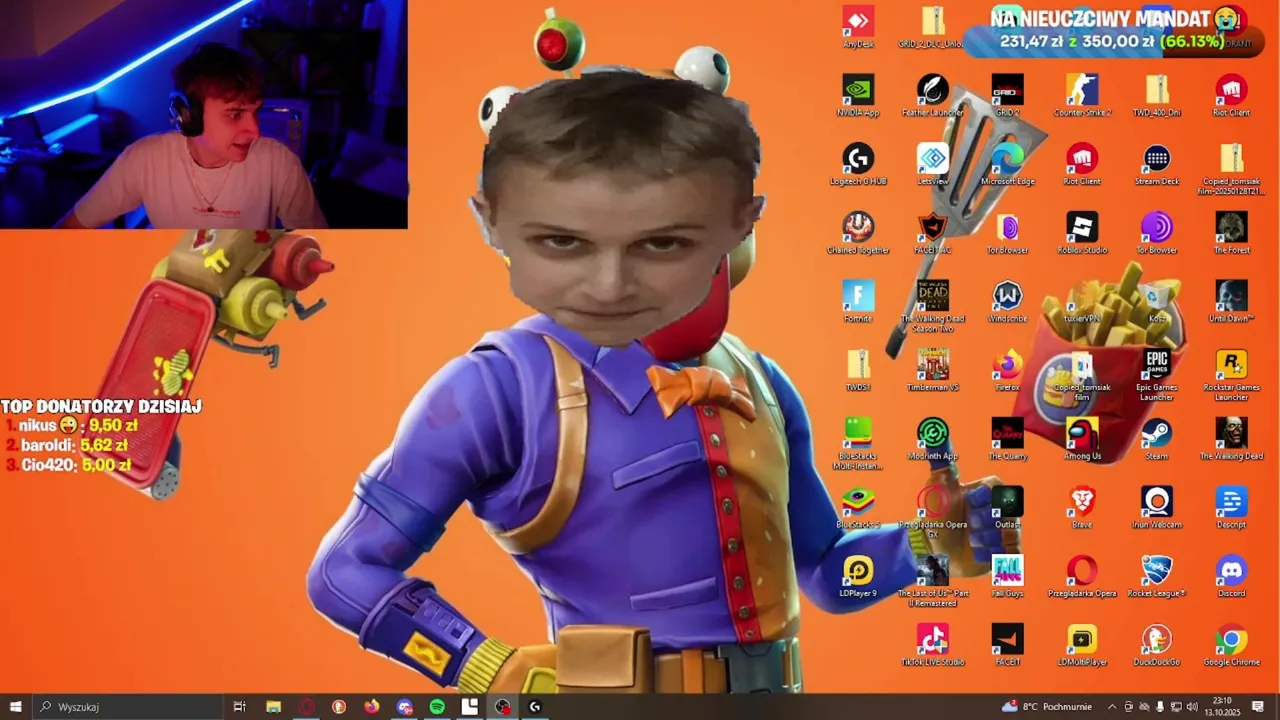Select the Kosz recycle bin icon
The image size is (1280, 720).
pos(1157,302)
